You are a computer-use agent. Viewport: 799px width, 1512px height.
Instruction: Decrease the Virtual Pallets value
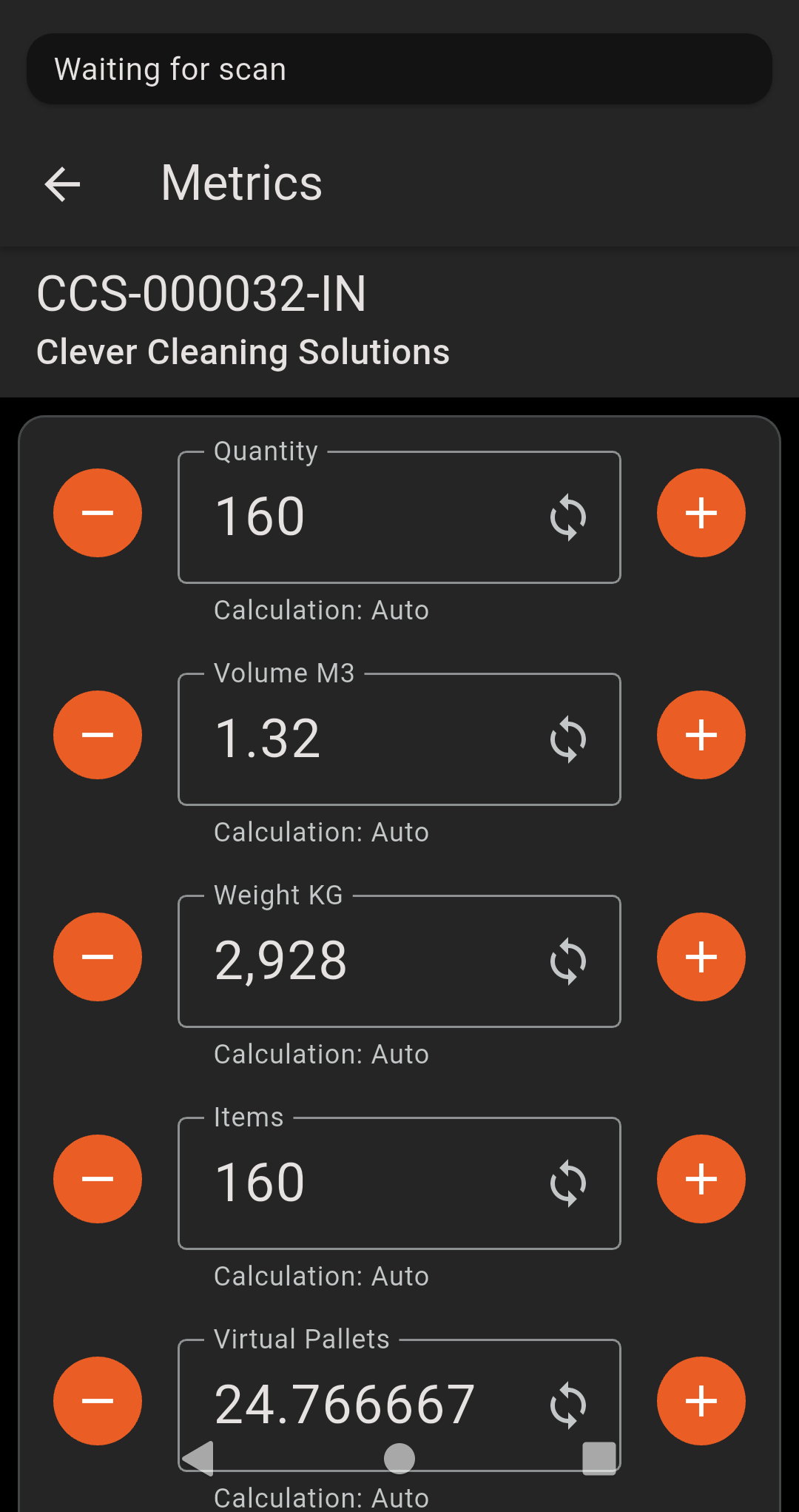pos(98,1401)
